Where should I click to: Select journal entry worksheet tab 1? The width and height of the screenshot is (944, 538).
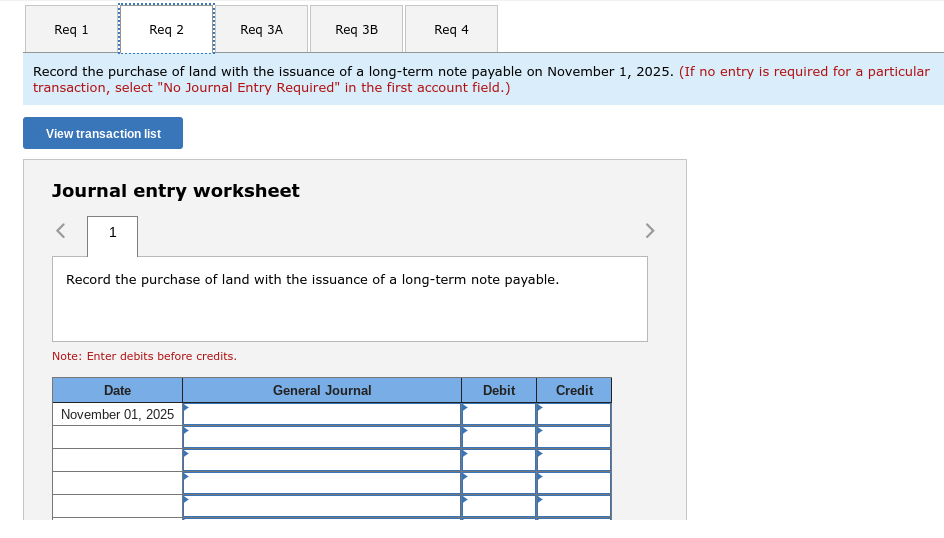coord(113,235)
